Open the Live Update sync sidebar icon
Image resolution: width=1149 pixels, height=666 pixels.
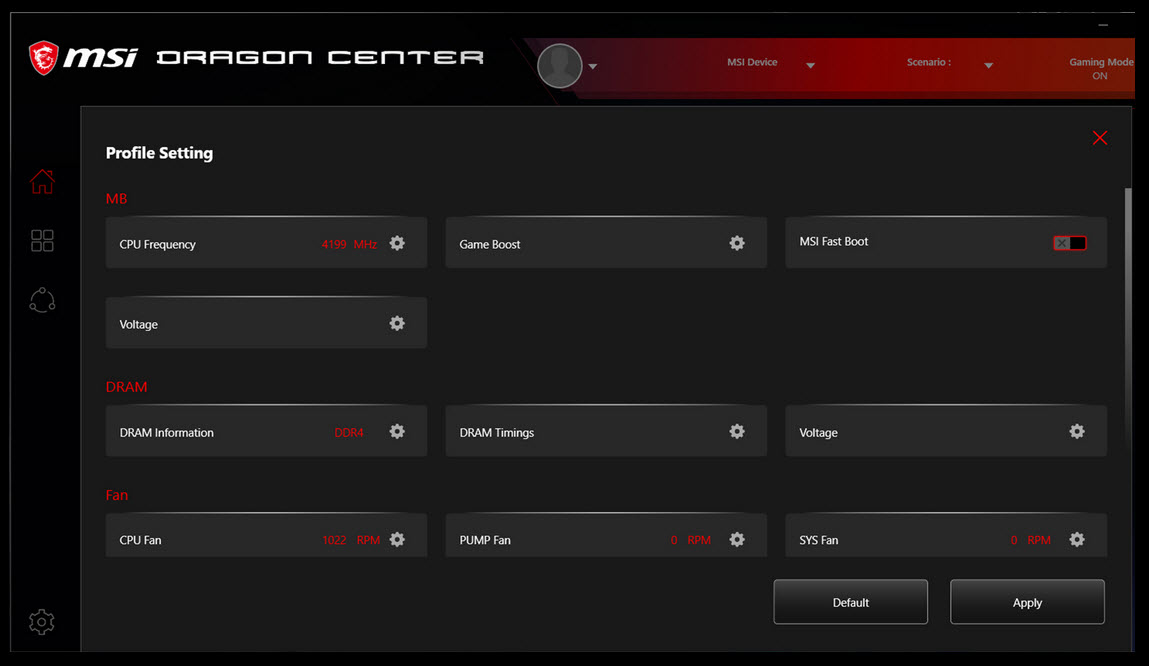click(43, 300)
